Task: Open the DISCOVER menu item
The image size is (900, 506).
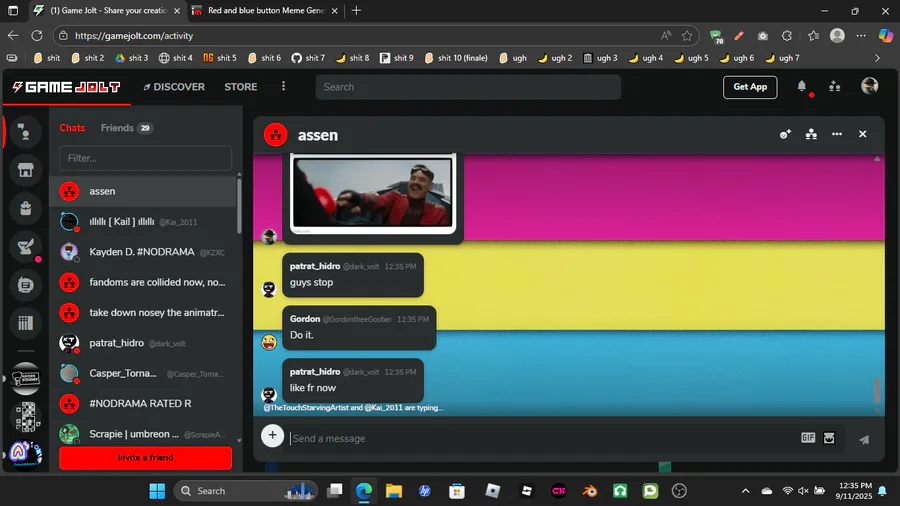Action: (174, 87)
